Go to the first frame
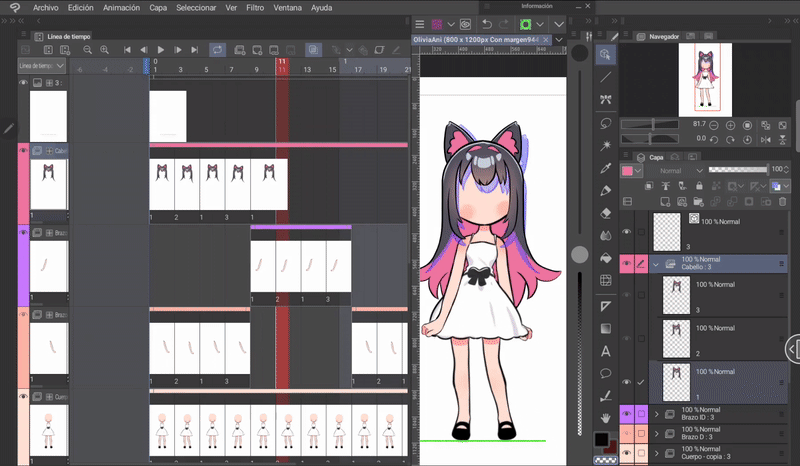The image size is (800, 466). pos(127,50)
